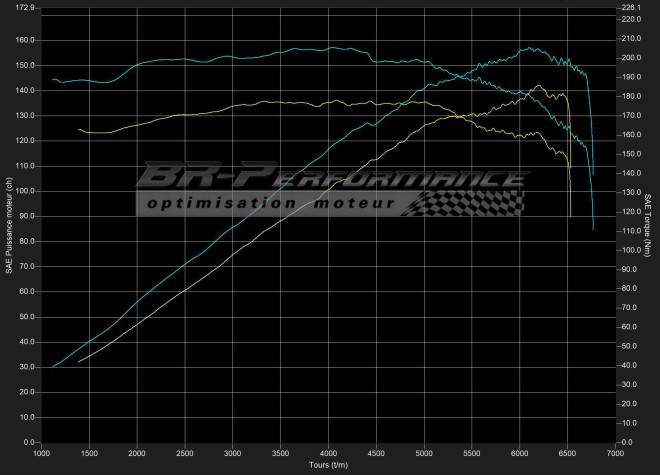Click the 172.9 maximum on power axis
Image resolution: width=660 pixels, height=475 pixels.
[25, 8]
